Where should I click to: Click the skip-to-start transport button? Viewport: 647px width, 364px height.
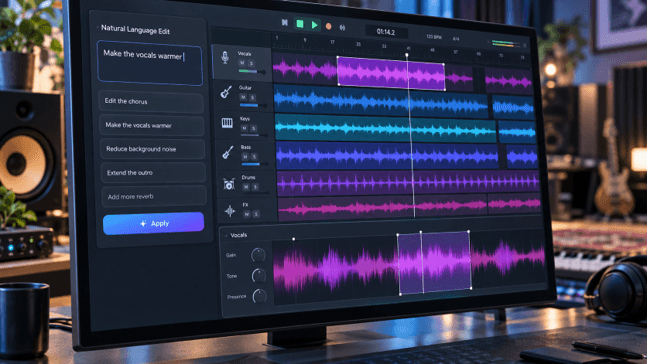(x=284, y=23)
